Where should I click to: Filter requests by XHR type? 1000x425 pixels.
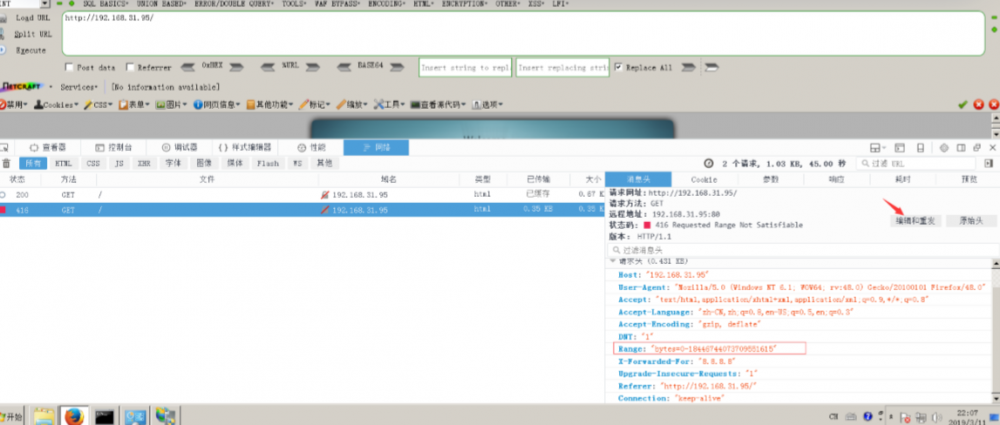coord(144,163)
